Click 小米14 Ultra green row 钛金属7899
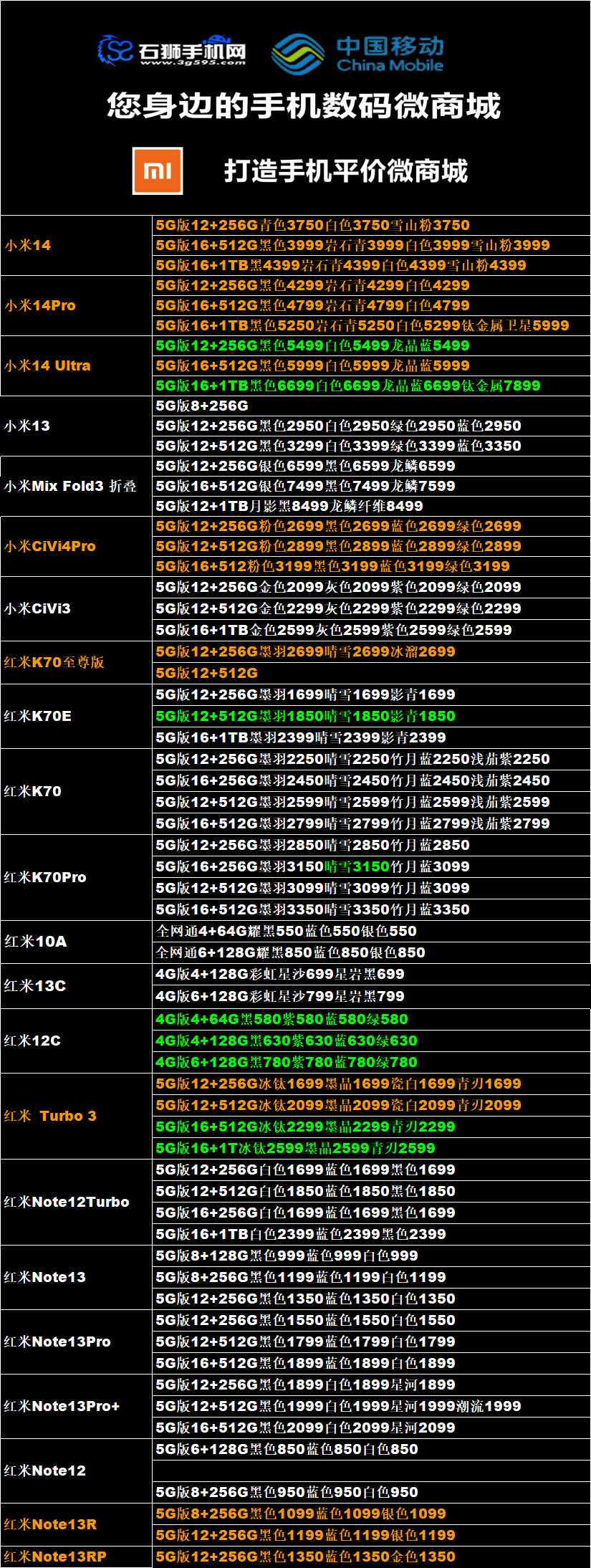 pyautogui.click(x=372, y=386)
